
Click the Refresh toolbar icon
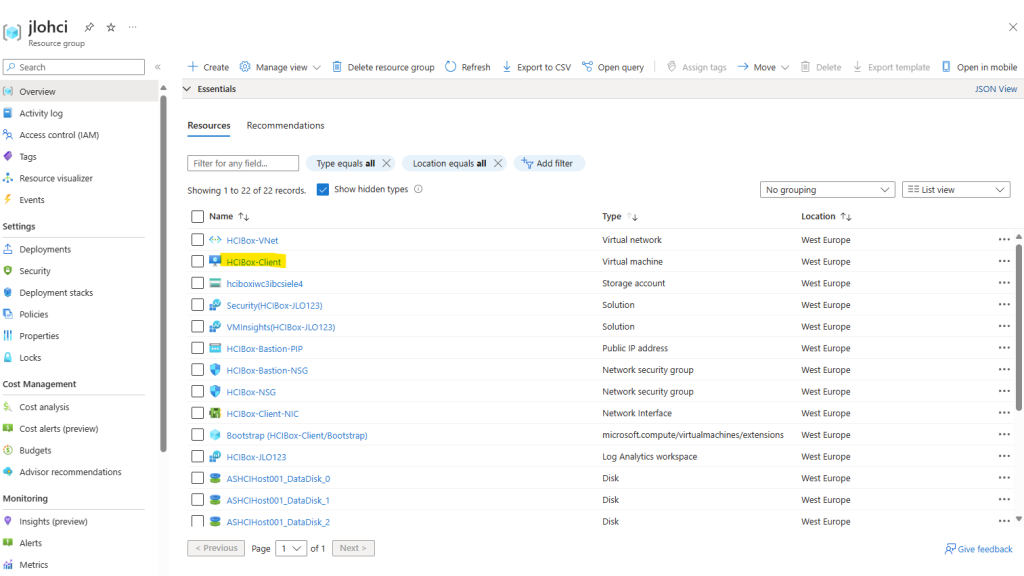coord(451,67)
